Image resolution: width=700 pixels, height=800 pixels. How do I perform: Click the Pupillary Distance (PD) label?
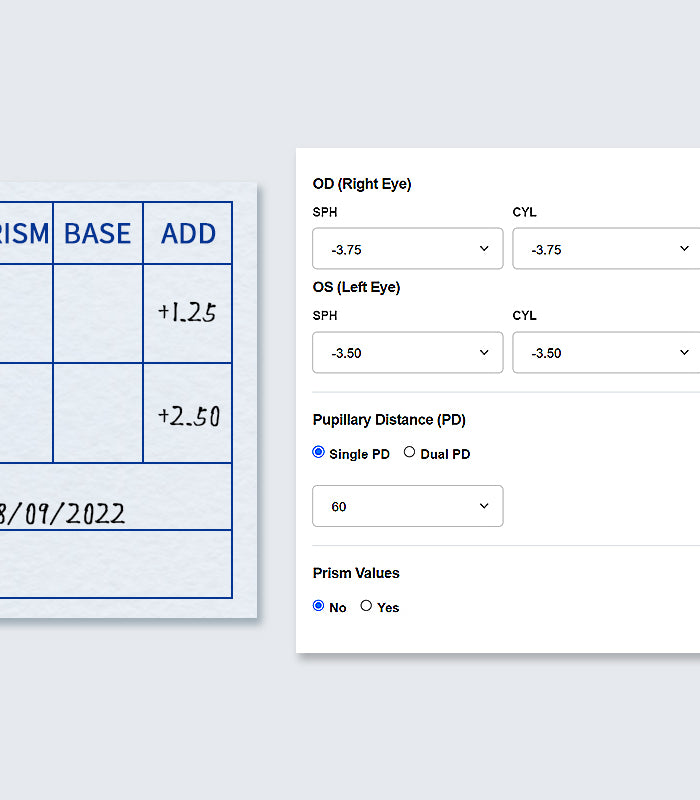(x=389, y=420)
